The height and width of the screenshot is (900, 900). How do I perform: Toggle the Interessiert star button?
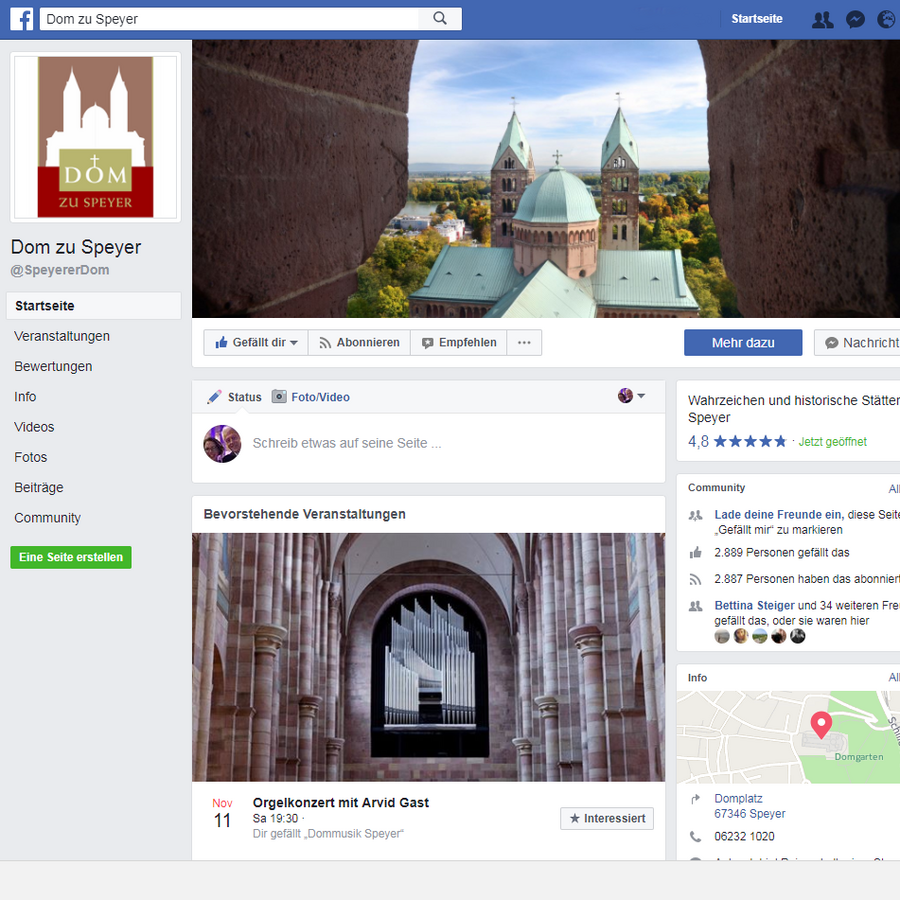(607, 818)
